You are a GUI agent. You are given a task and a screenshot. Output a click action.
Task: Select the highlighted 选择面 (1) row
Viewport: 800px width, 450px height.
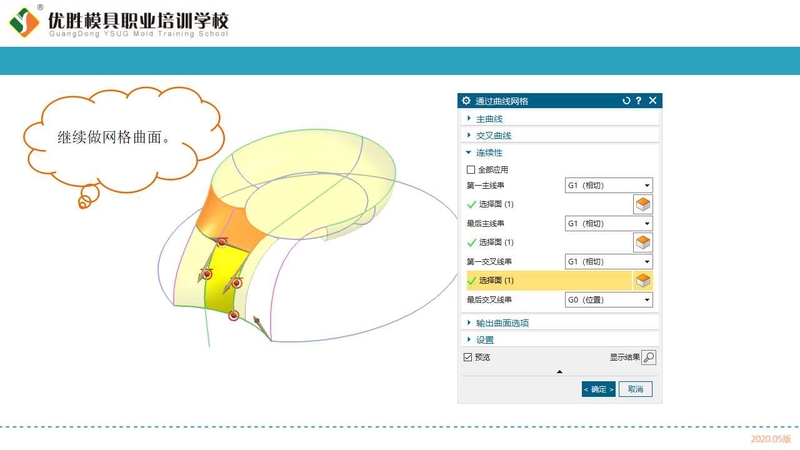click(549, 281)
